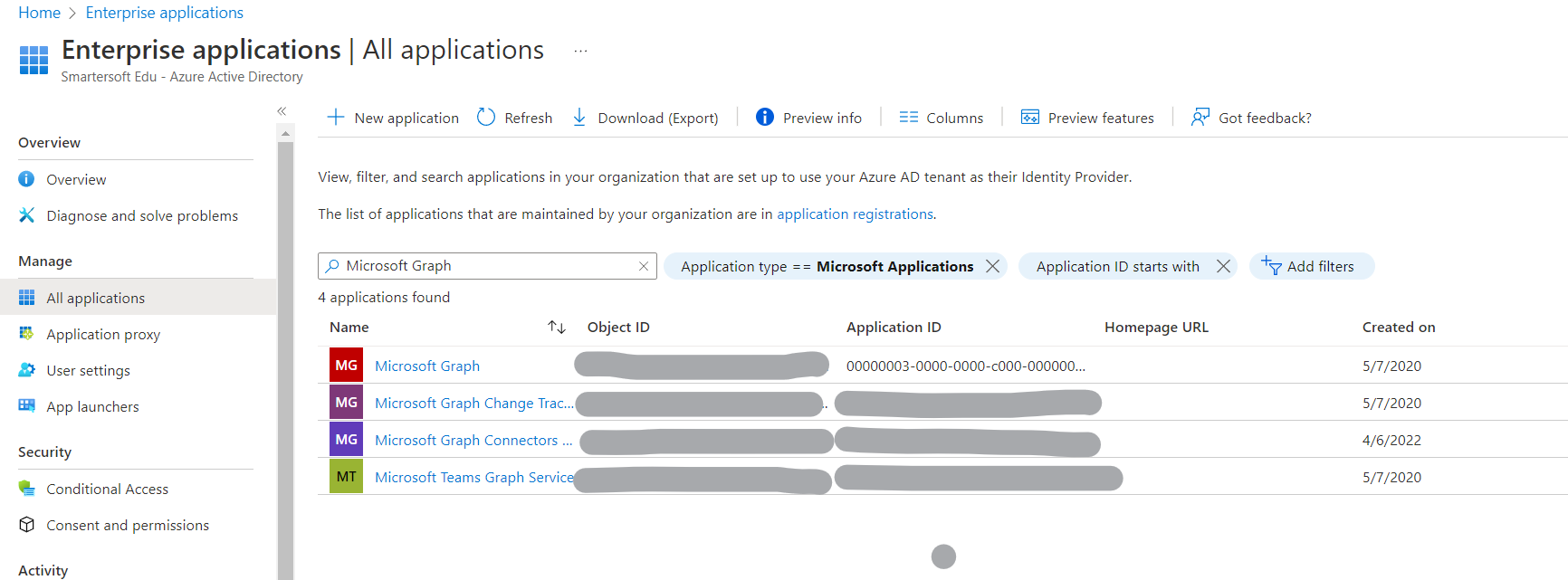This screenshot has height=580, width=1568.
Task: Click New application plus icon
Action: coord(335,117)
